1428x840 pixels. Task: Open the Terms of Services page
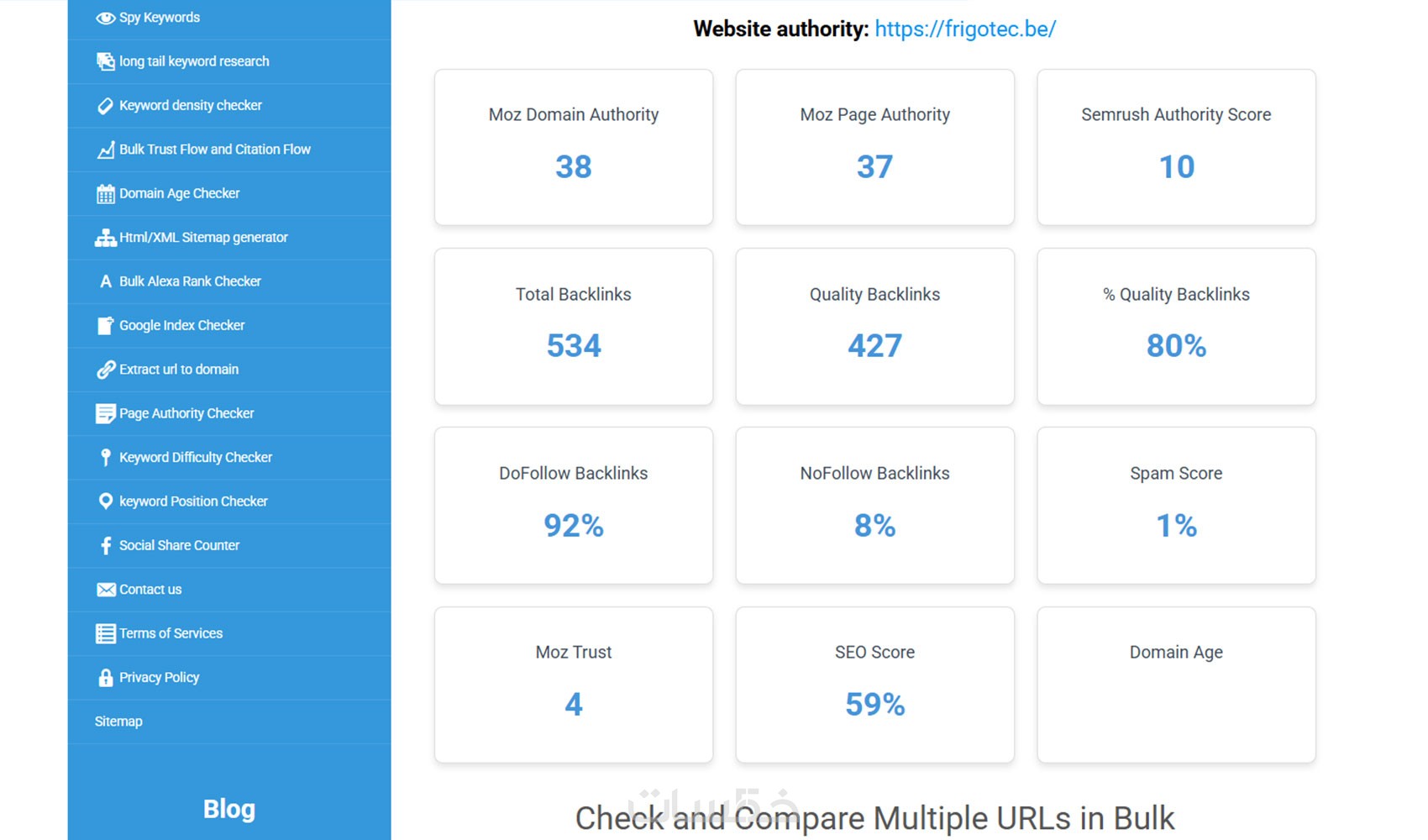[x=171, y=633]
